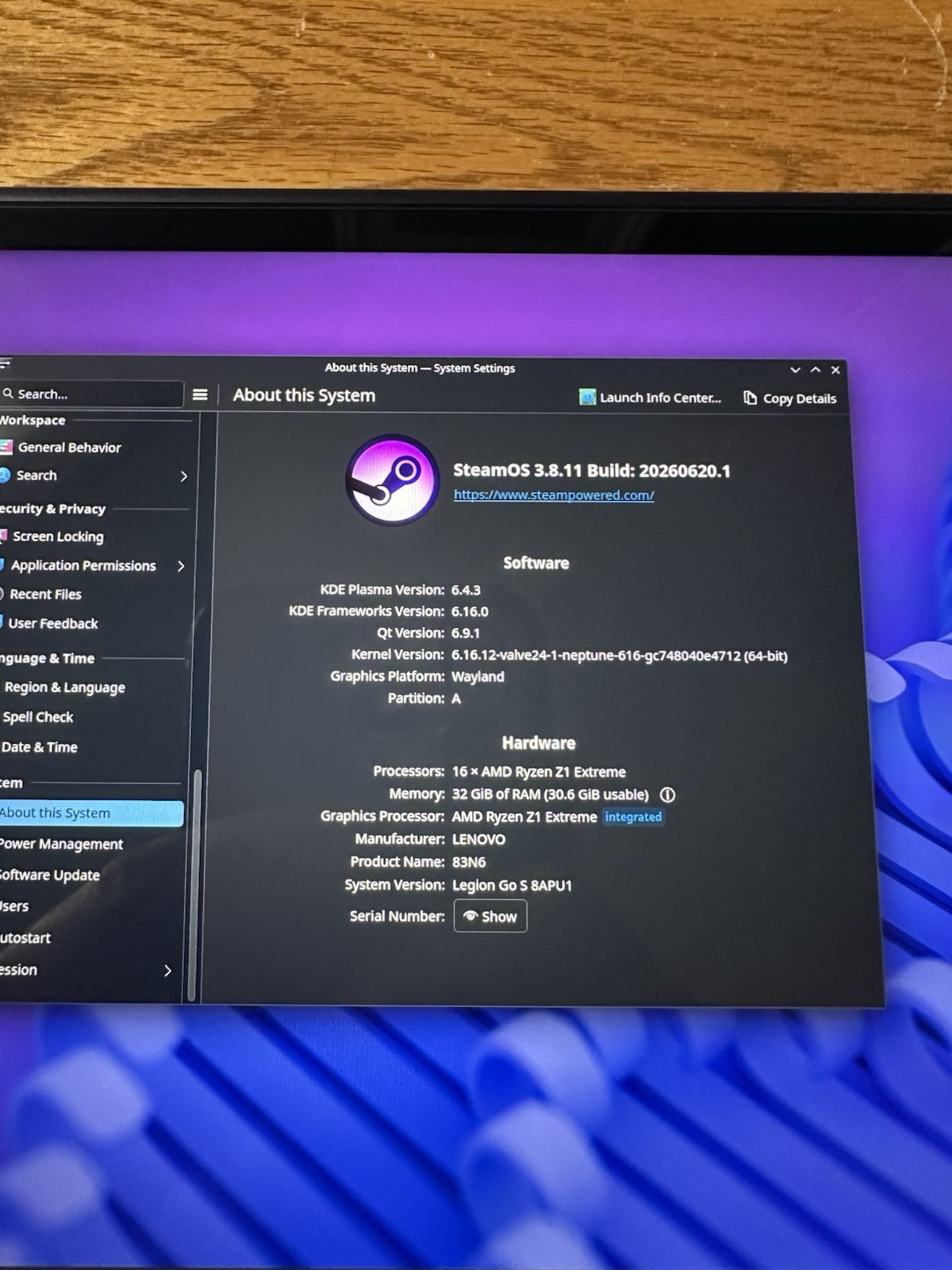The width and height of the screenshot is (952, 1270).
Task: Click the magnifier icon in the search field
Action: (x=8, y=394)
